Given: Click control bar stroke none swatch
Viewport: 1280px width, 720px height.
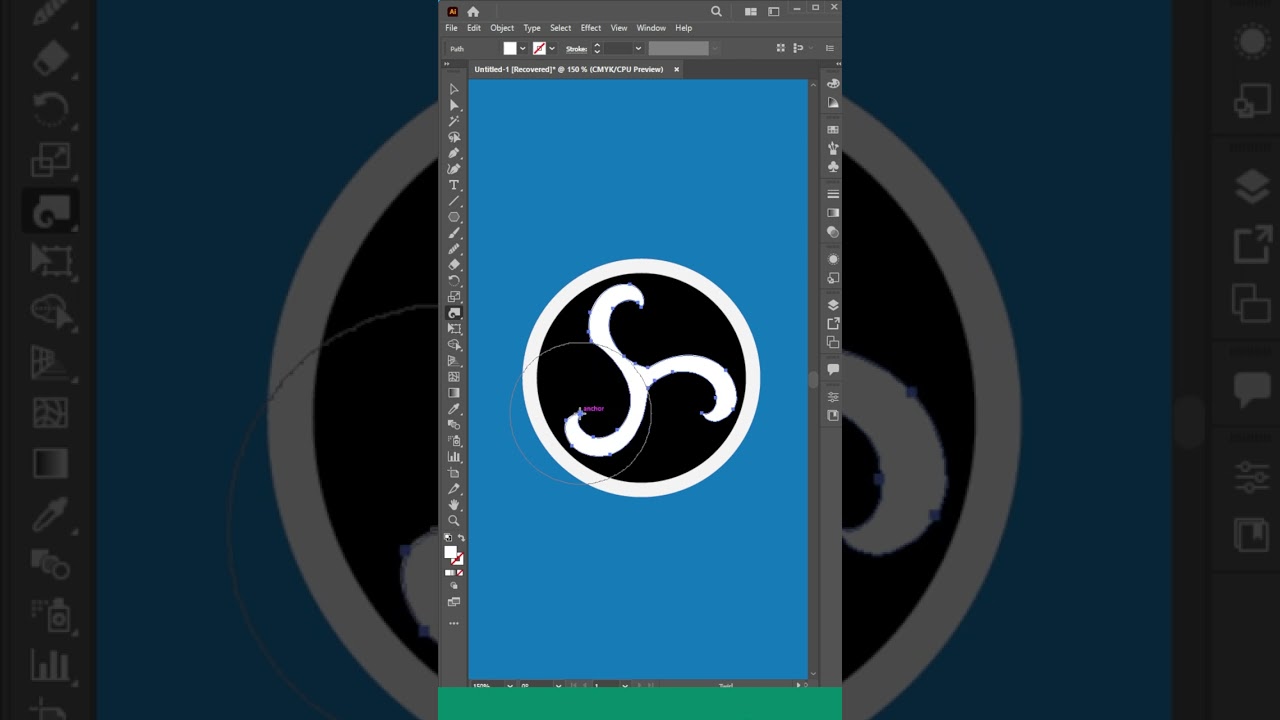Looking at the screenshot, I should (x=539, y=48).
